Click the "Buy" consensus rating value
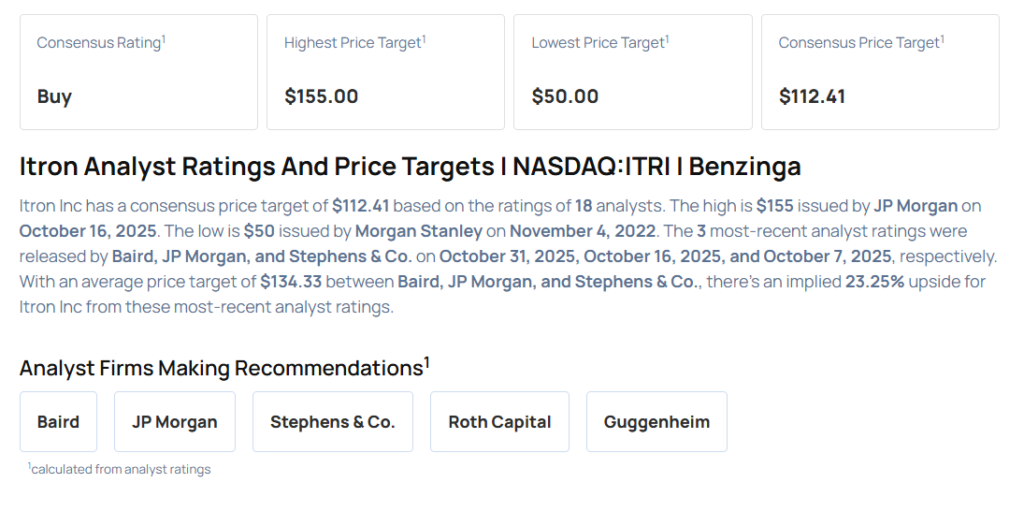This screenshot has height=512, width=1024. click(x=54, y=97)
